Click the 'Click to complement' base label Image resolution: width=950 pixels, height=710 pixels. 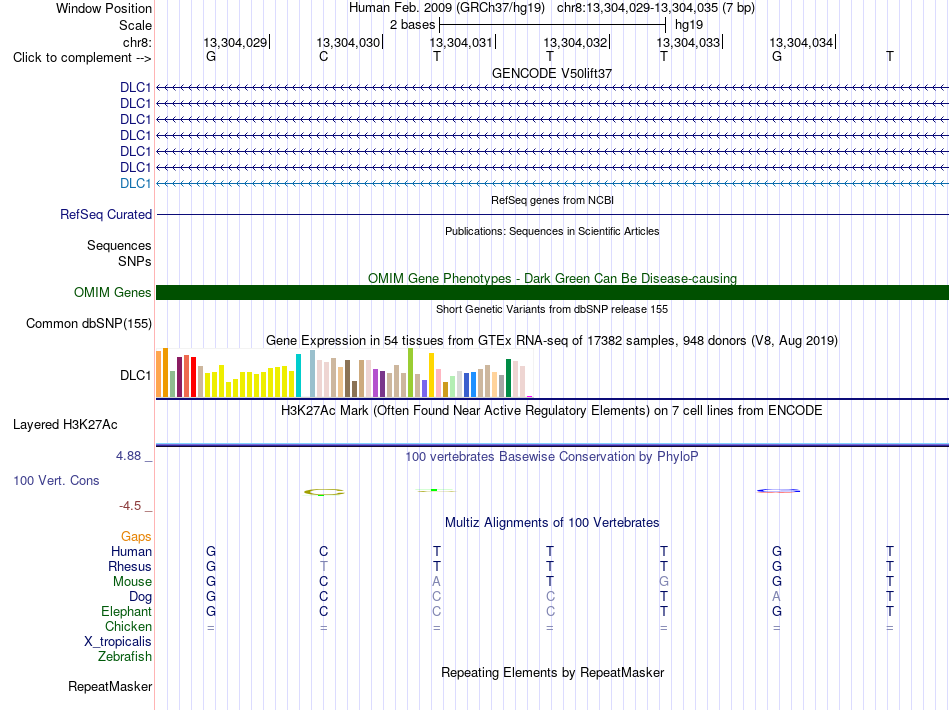pyautogui.click(x=82, y=58)
